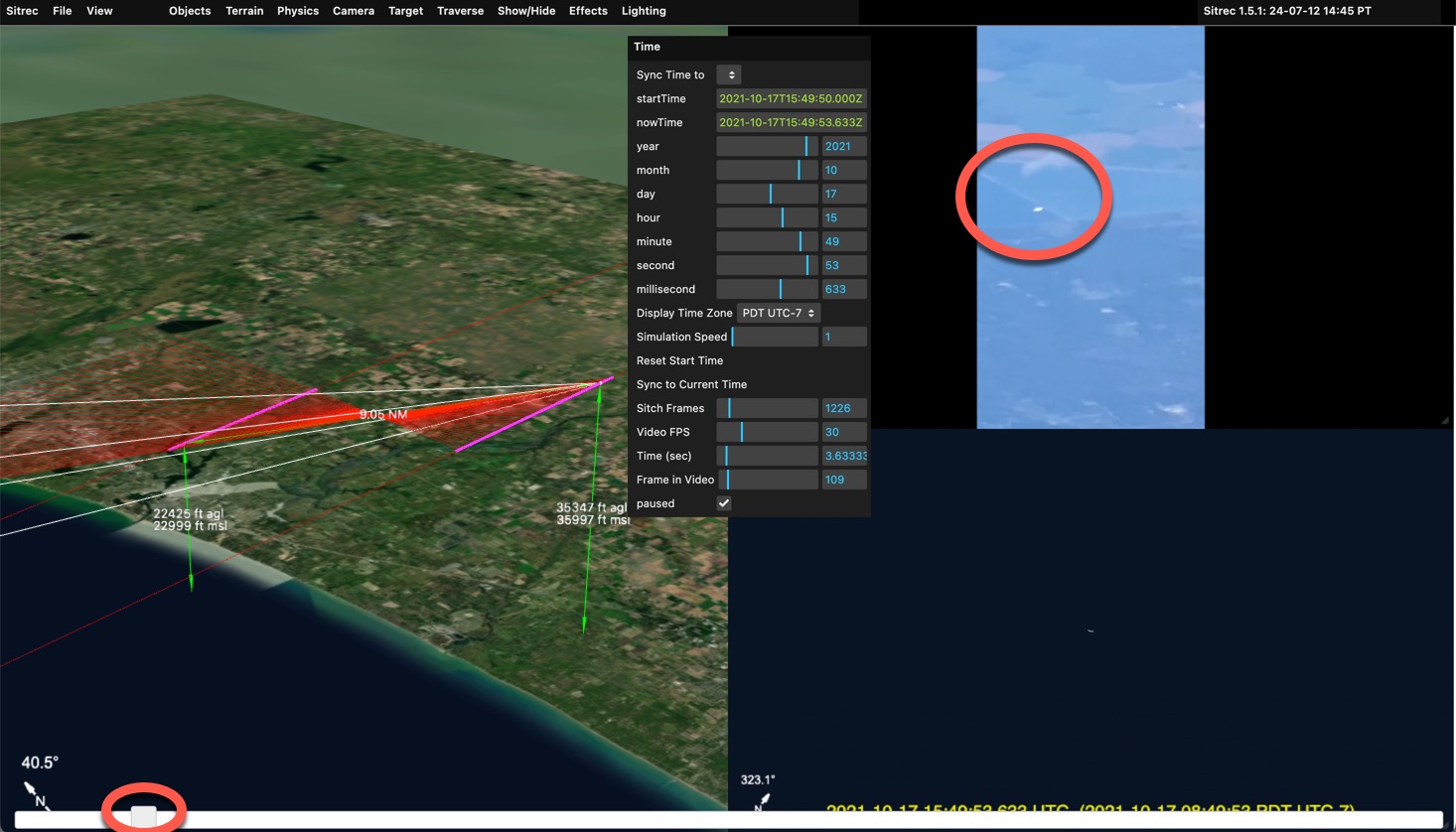This screenshot has width=1456, height=832.
Task: Open the Effects menu
Action: click(588, 11)
